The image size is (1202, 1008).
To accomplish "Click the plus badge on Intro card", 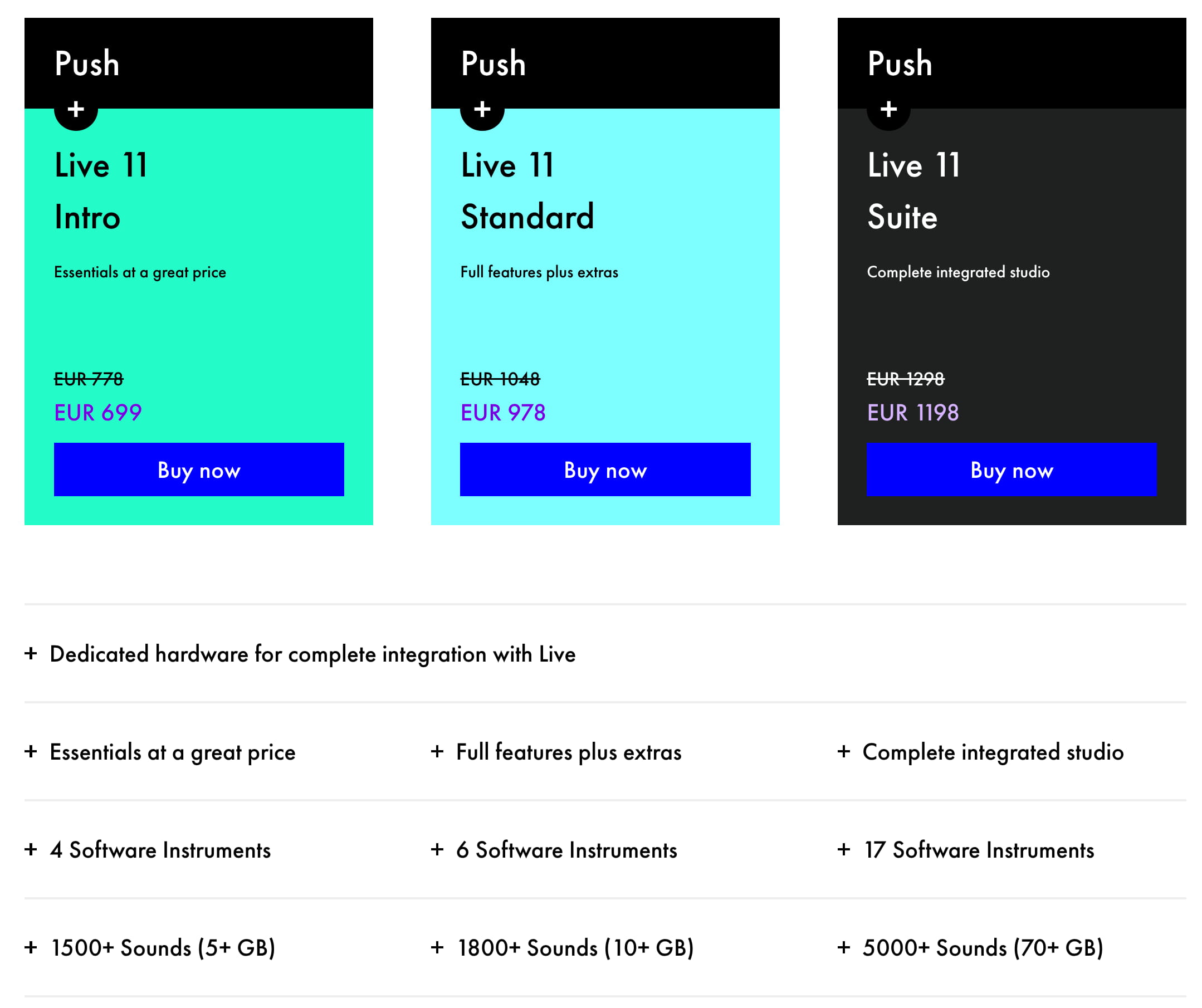I will 76,109.
